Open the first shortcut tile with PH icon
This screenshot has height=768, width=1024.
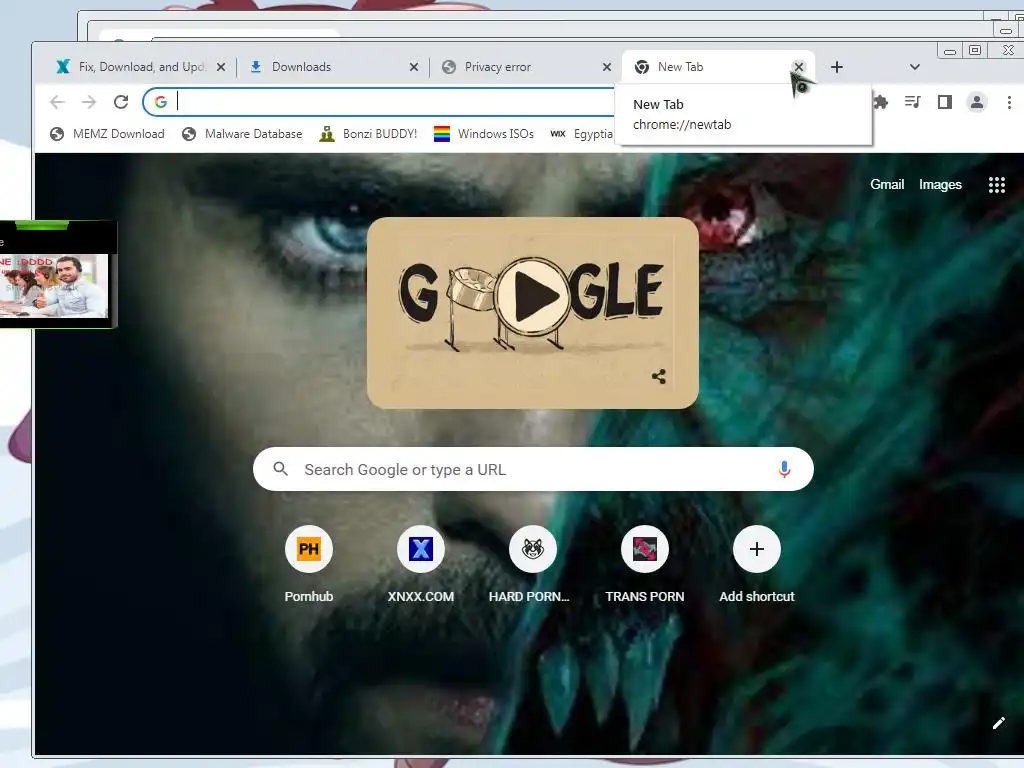[x=309, y=549]
